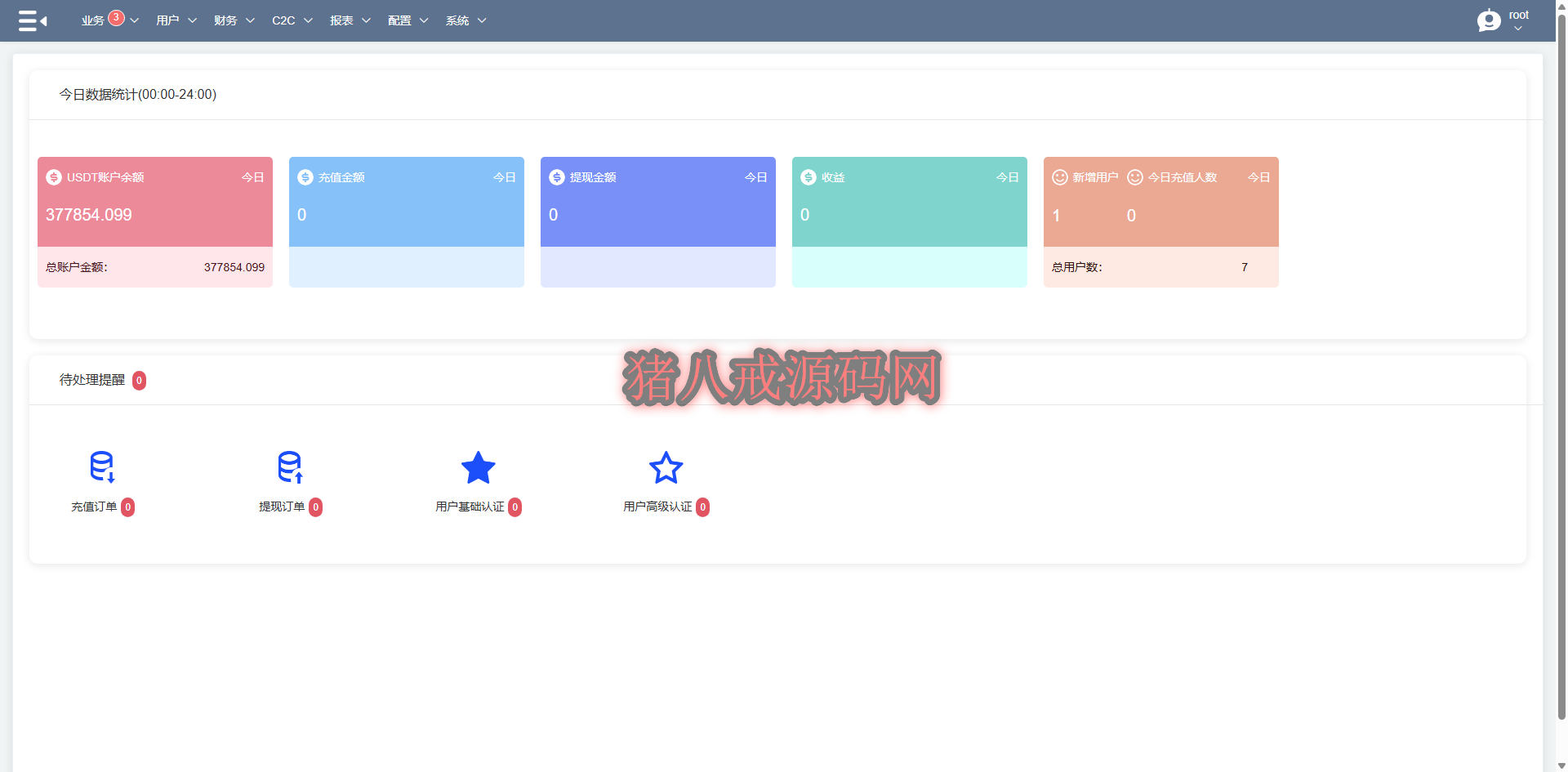Expand the 用户 menu chevron
1568x772 pixels.
pos(192,20)
